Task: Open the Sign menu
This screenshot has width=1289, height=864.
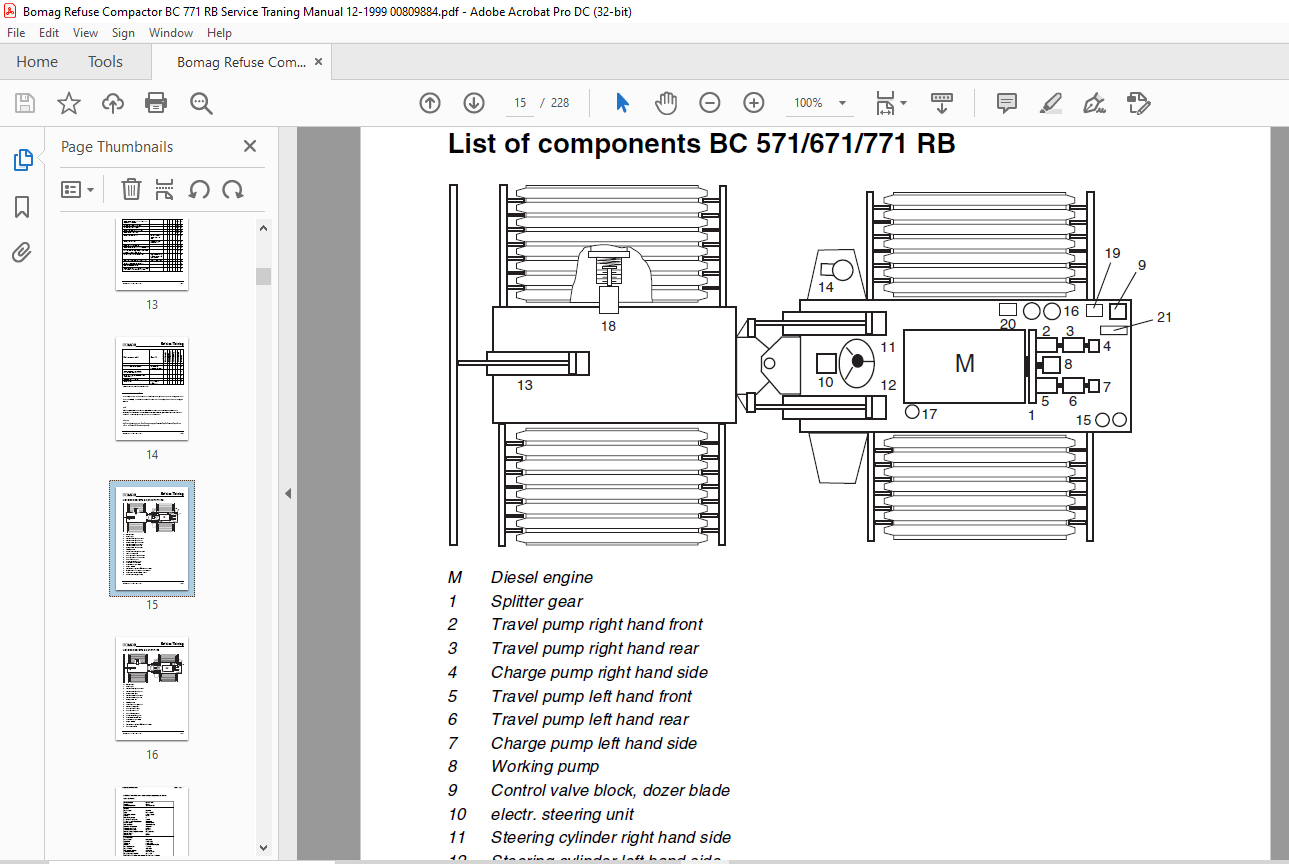Action: tap(123, 33)
